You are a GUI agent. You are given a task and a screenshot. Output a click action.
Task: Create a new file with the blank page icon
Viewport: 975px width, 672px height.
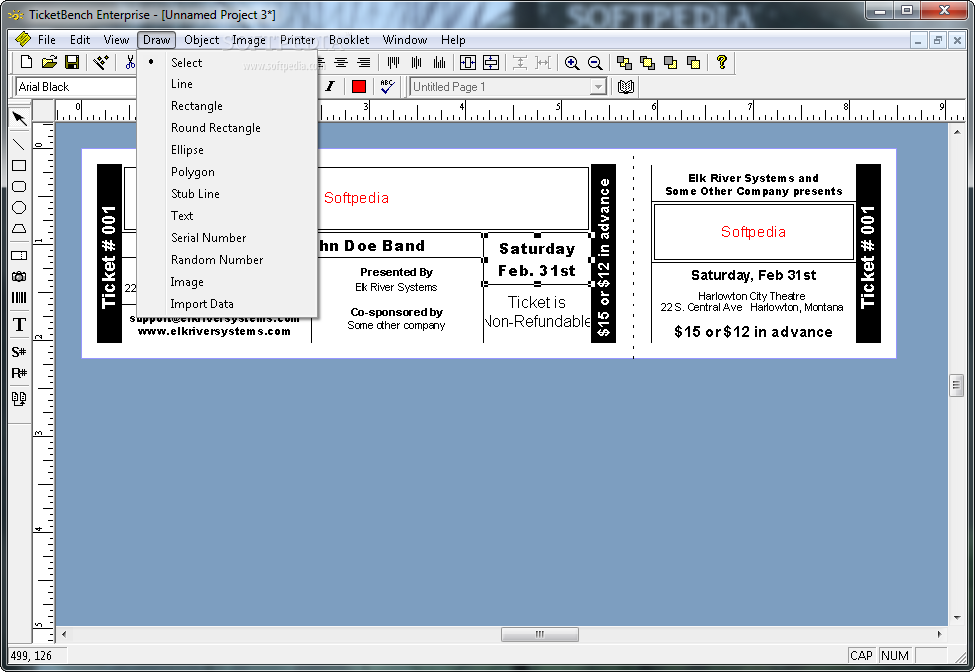[26, 62]
